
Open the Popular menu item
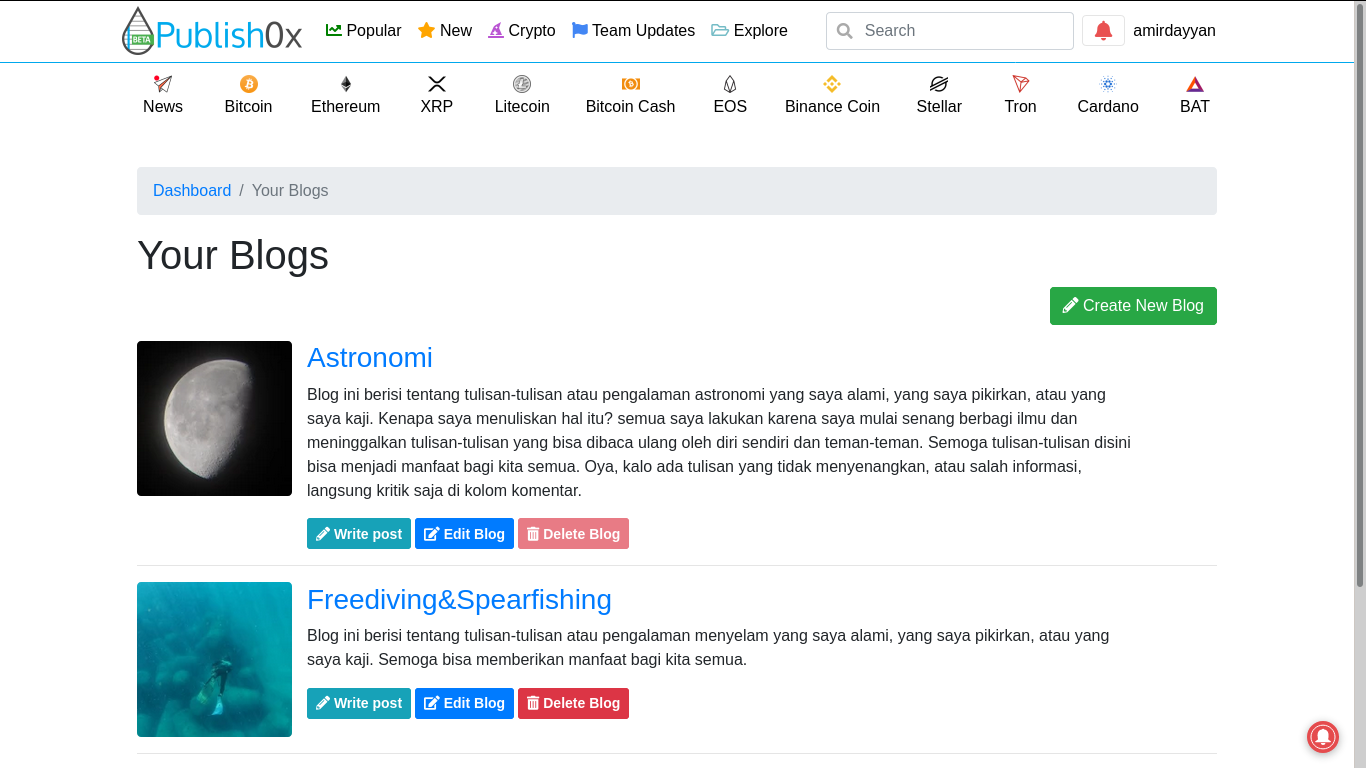click(364, 31)
